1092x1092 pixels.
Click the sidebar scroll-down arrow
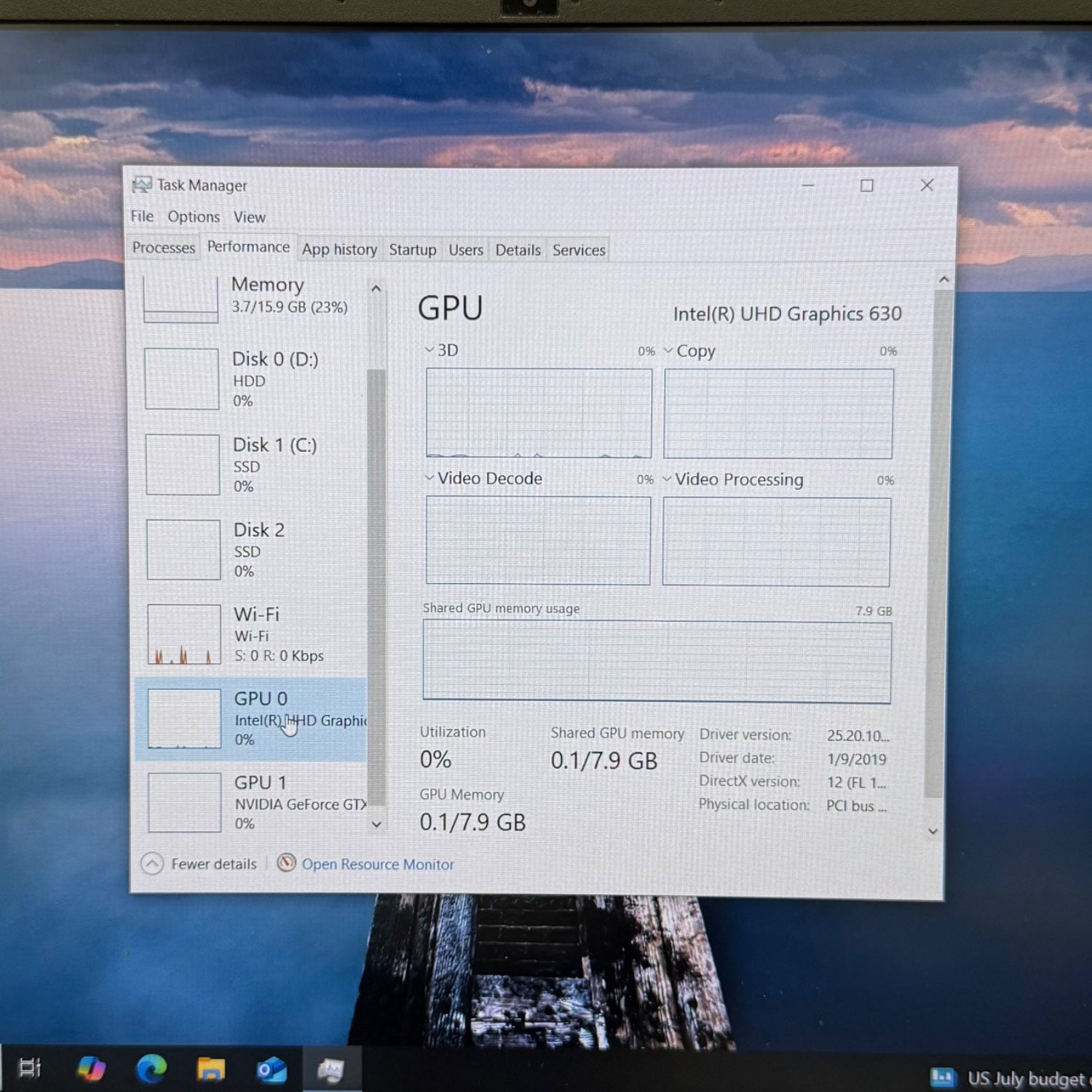click(x=376, y=824)
